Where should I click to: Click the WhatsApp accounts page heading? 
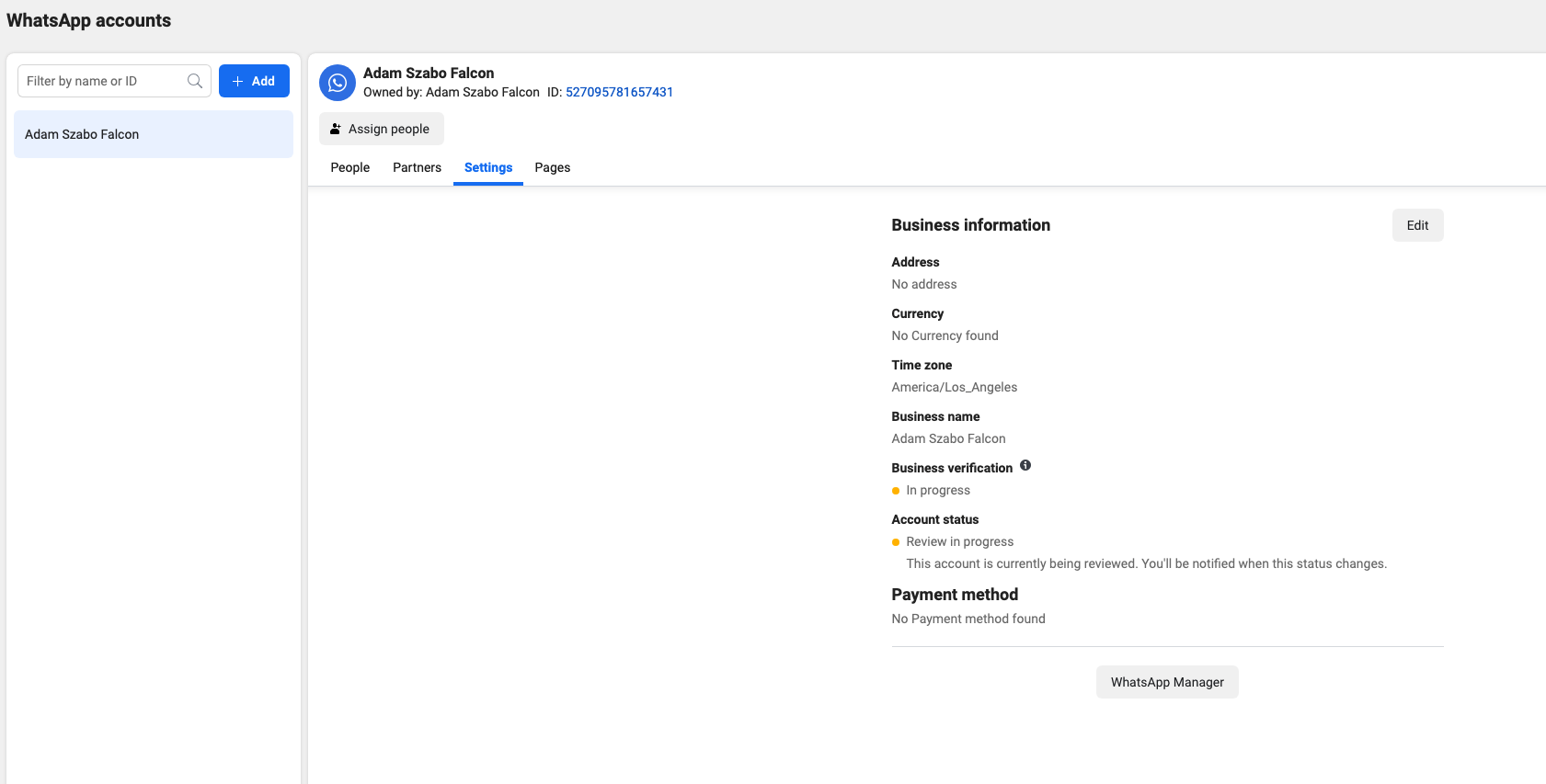pos(88,20)
